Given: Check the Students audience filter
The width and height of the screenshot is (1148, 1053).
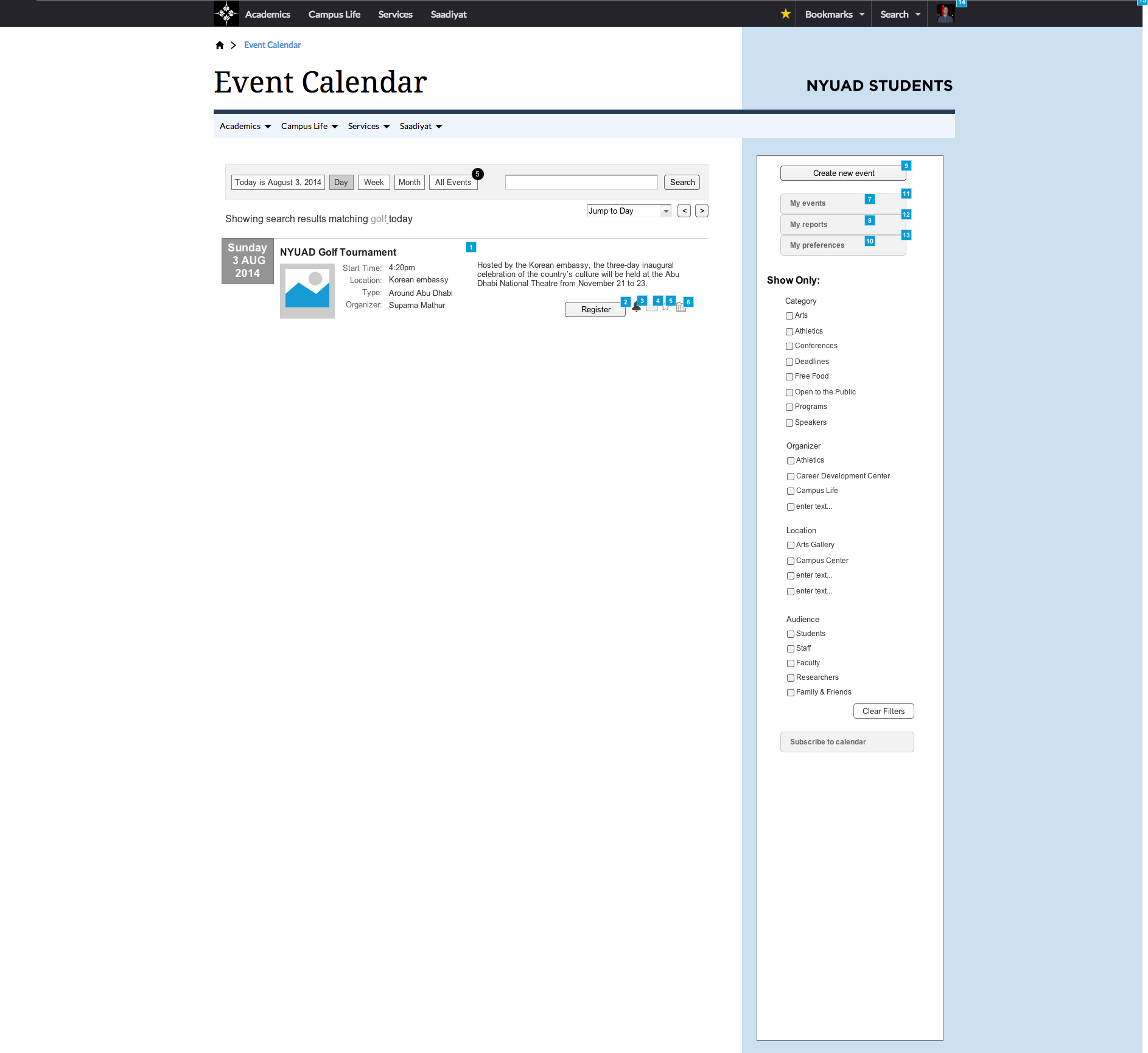Looking at the screenshot, I should pyautogui.click(x=791, y=634).
